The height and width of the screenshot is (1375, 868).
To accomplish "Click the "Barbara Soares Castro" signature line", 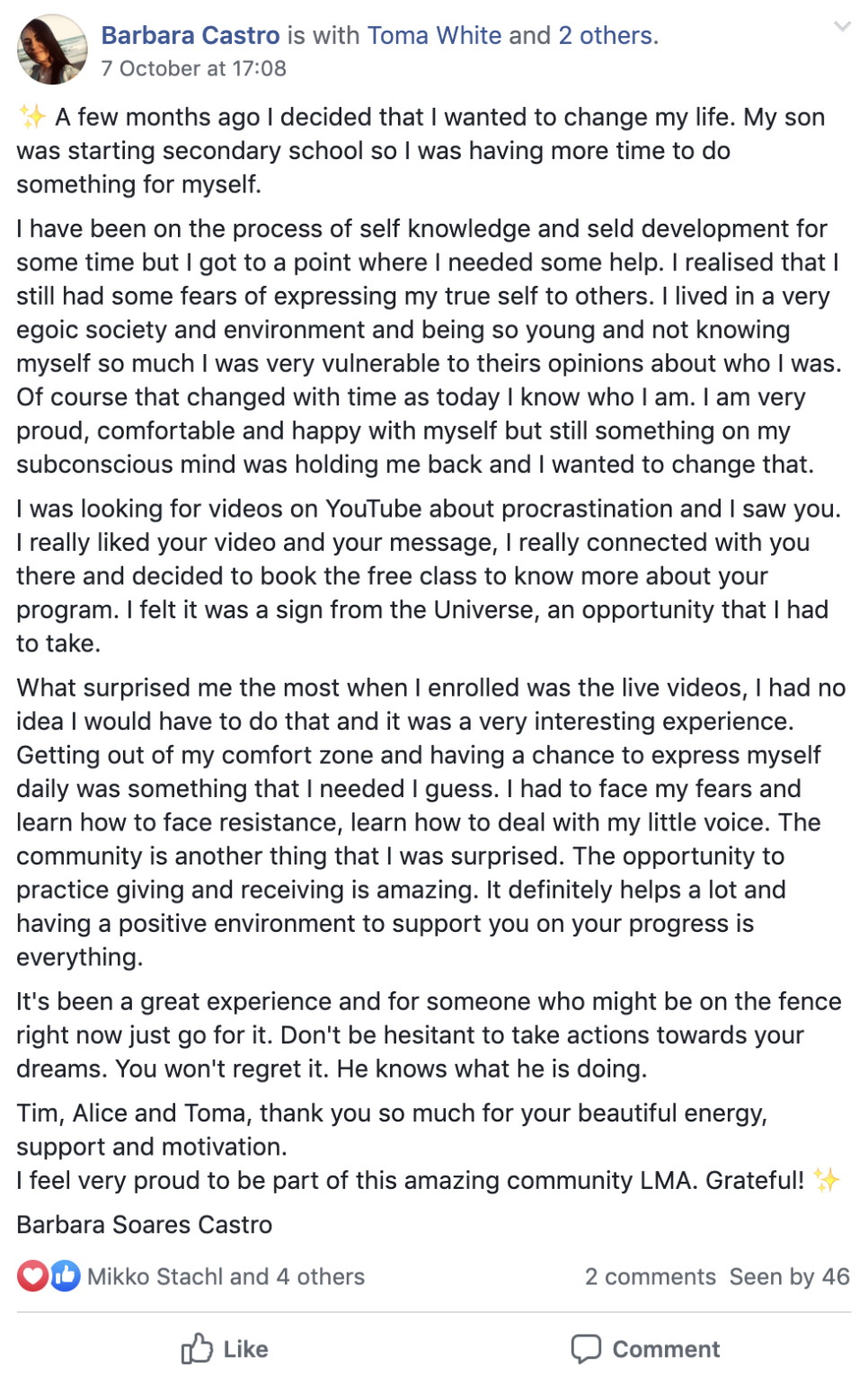I will click(145, 1224).
